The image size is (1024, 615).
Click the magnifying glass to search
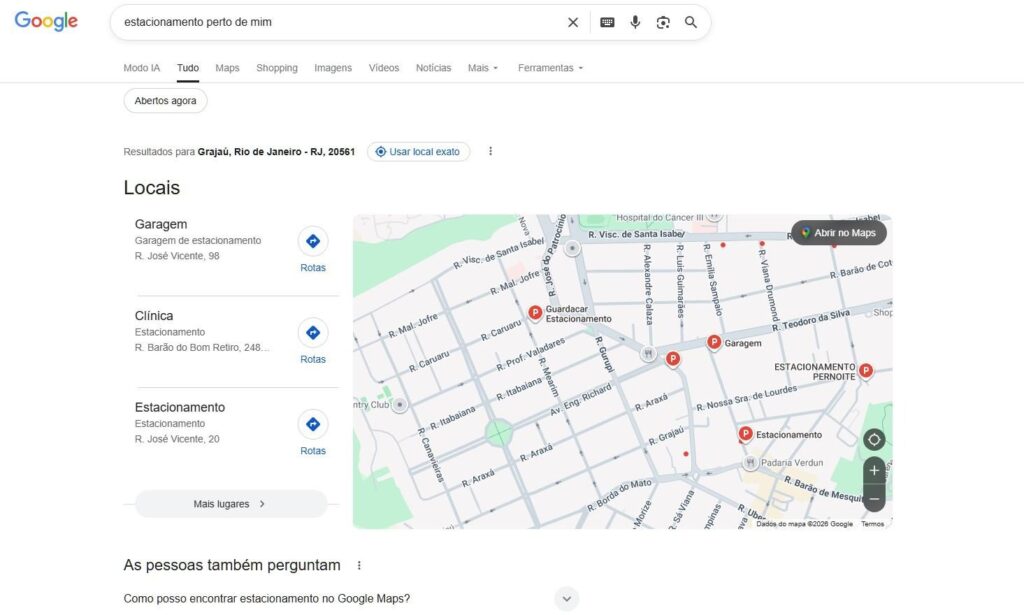pyautogui.click(x=690, y=21)
